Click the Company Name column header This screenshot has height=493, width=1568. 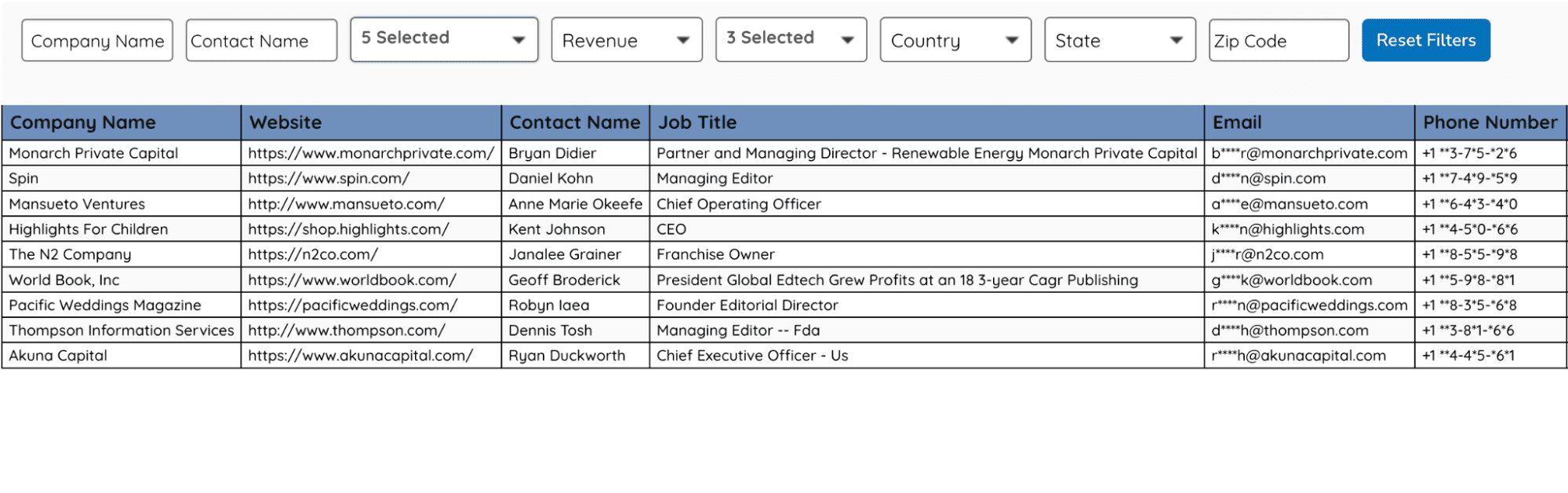(83, 122)
